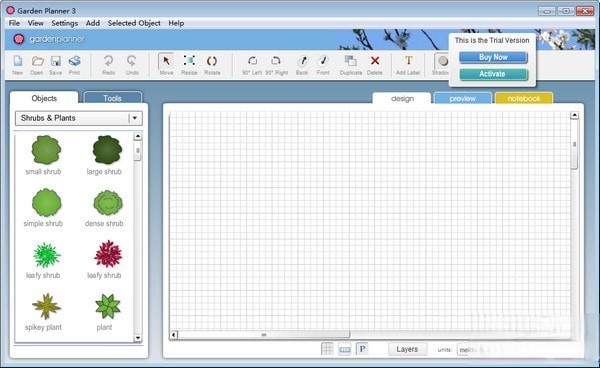This screenshot has width=600, height=368.
Task: Rotate object with 90° Right icon
Action: point(276,61)
